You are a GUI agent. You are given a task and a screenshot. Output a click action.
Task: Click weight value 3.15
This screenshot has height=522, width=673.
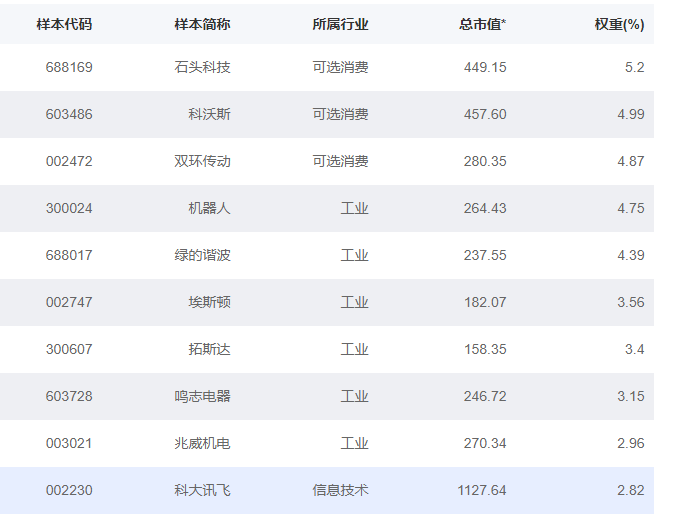point(631,396)
